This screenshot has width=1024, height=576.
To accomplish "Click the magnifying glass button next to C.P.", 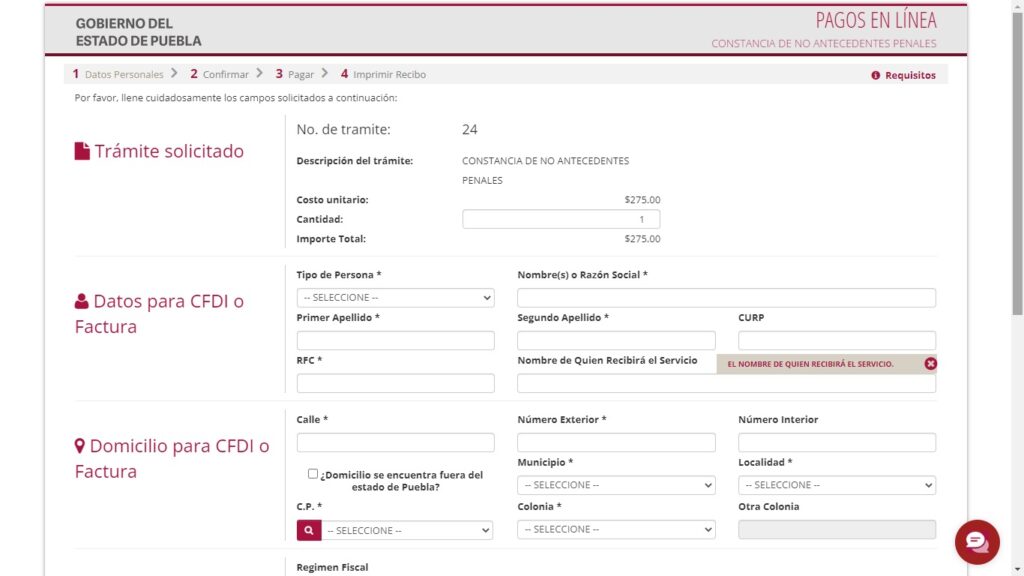I will pos(309,529).
